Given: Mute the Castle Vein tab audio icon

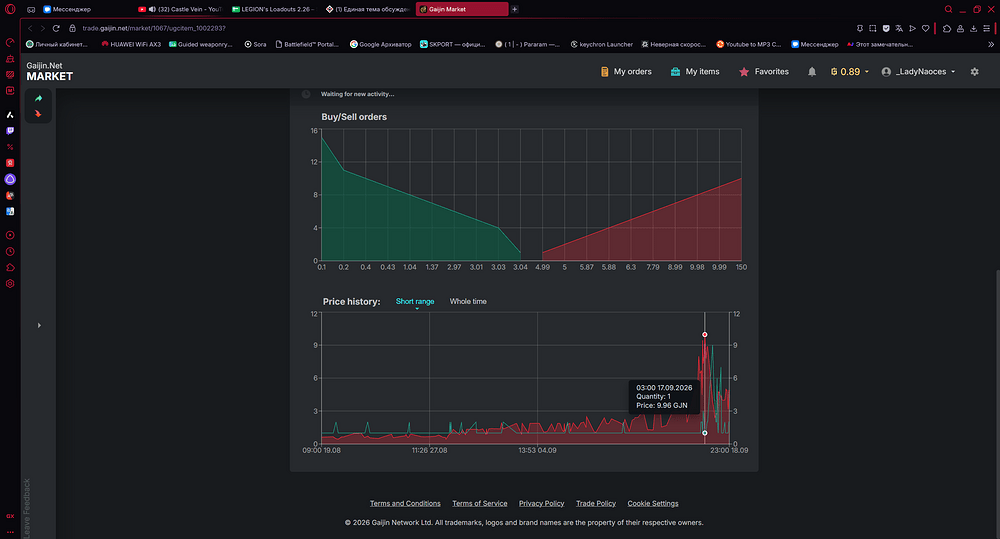Looking at the screenshot, I should coord(152,9).
